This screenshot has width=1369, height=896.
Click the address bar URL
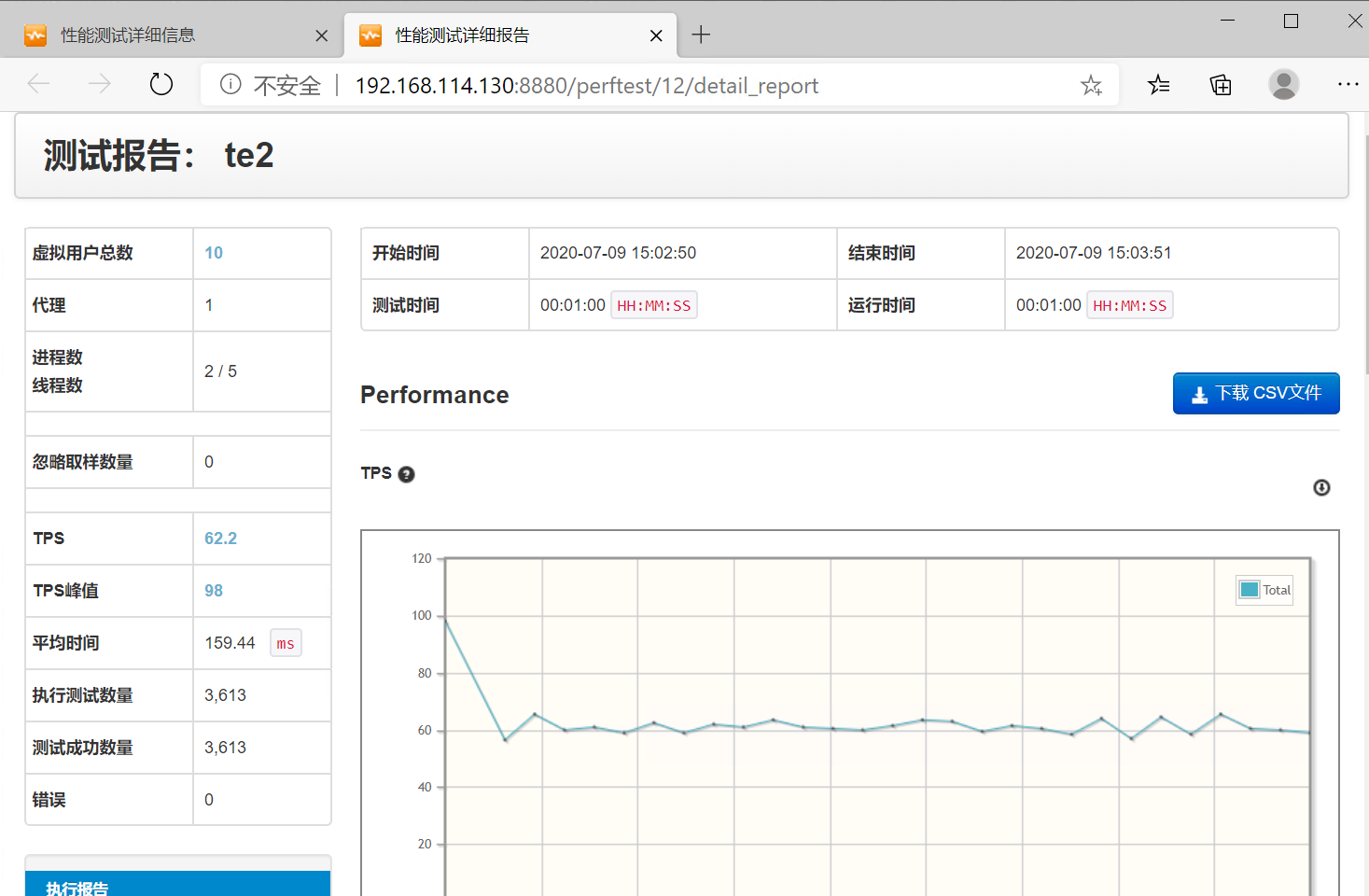586,86
